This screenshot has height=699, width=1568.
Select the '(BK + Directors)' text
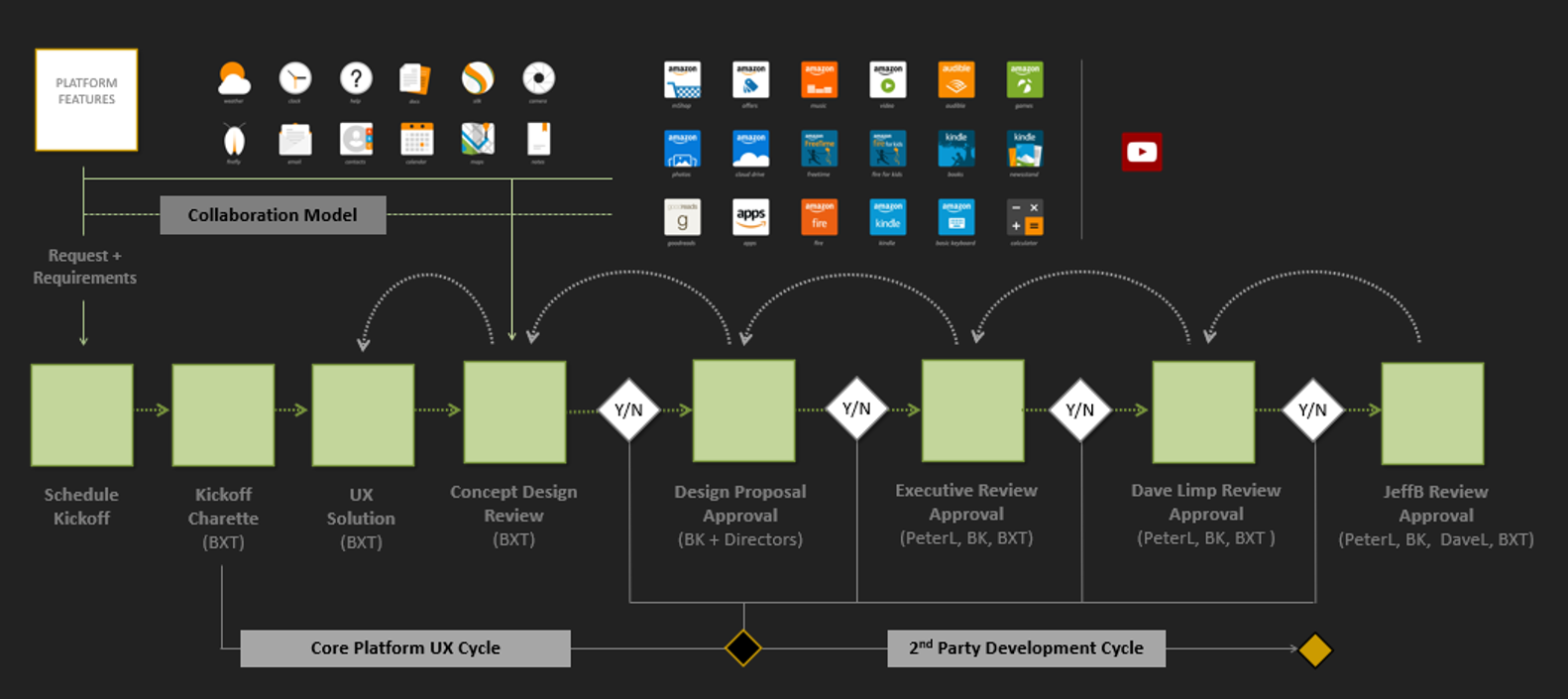pyautogui.click(x=740, y=539)
